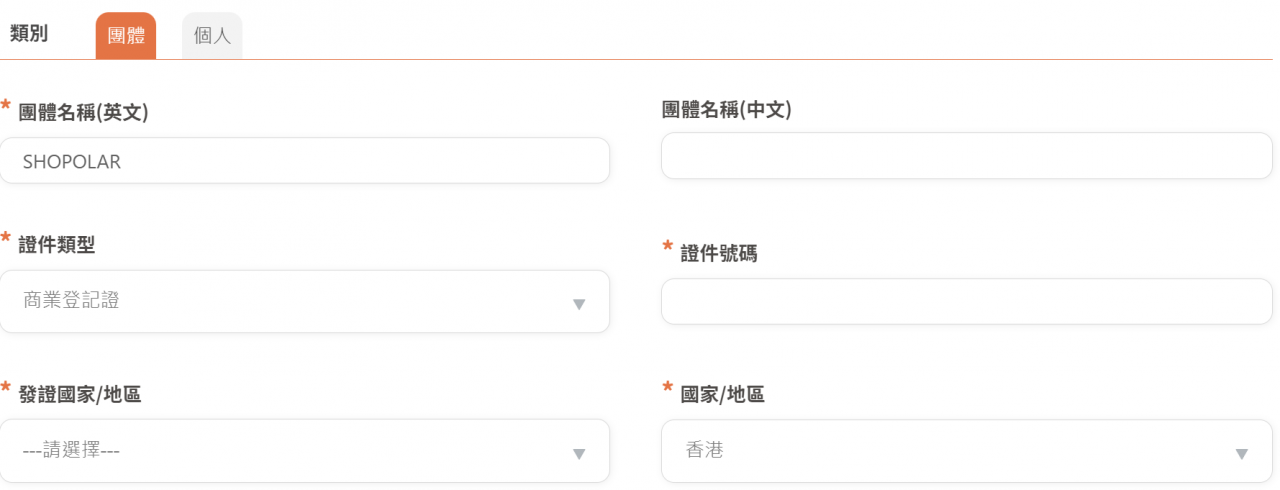Click the 證件號碼 label text

pos(719,254)
